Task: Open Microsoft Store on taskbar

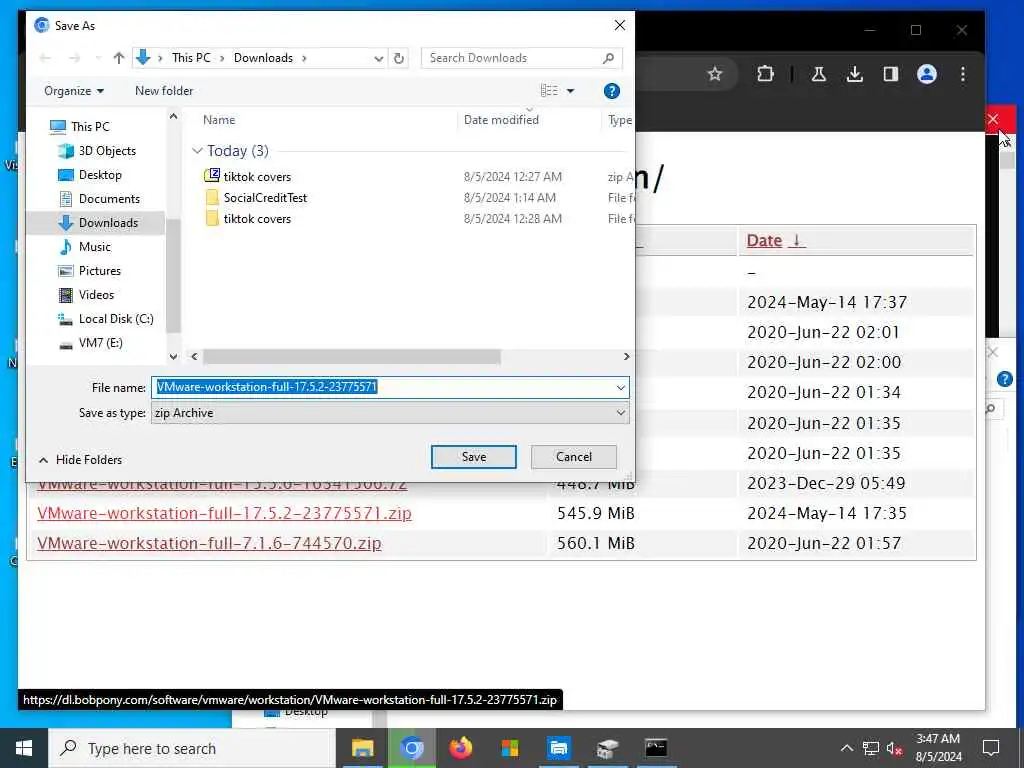Action: point(510,748)
